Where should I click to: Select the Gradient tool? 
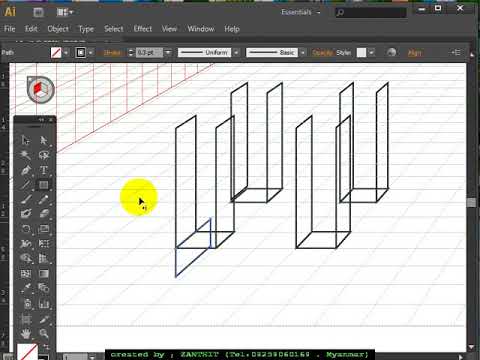coord(44,274)
